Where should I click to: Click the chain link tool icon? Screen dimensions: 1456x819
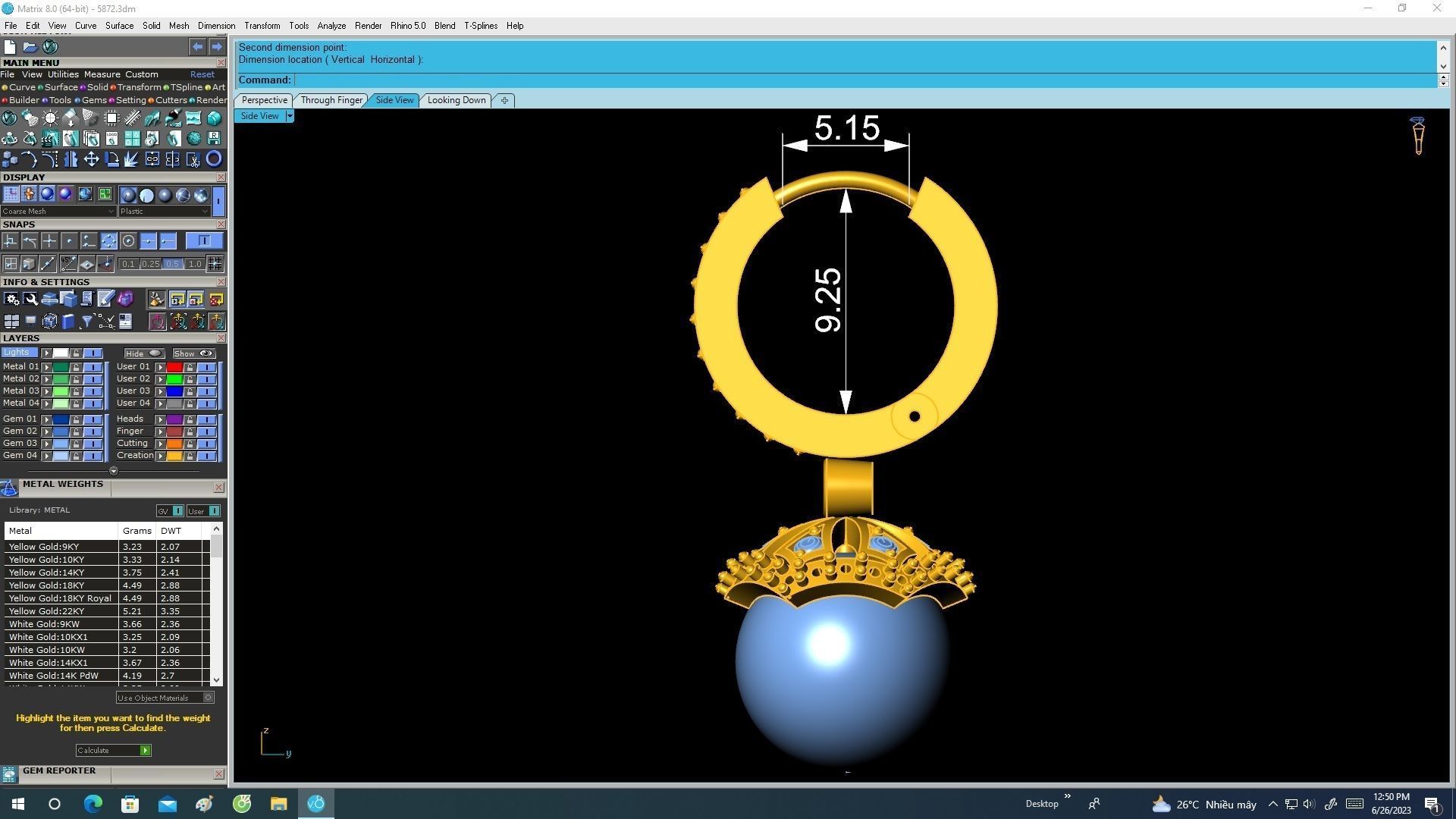click(152, 159)
